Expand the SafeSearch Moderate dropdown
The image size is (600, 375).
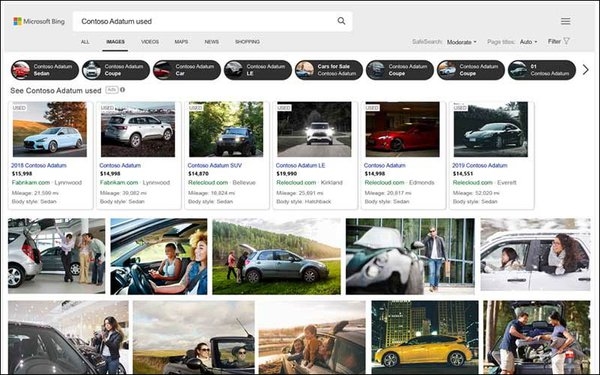point(461,42)
